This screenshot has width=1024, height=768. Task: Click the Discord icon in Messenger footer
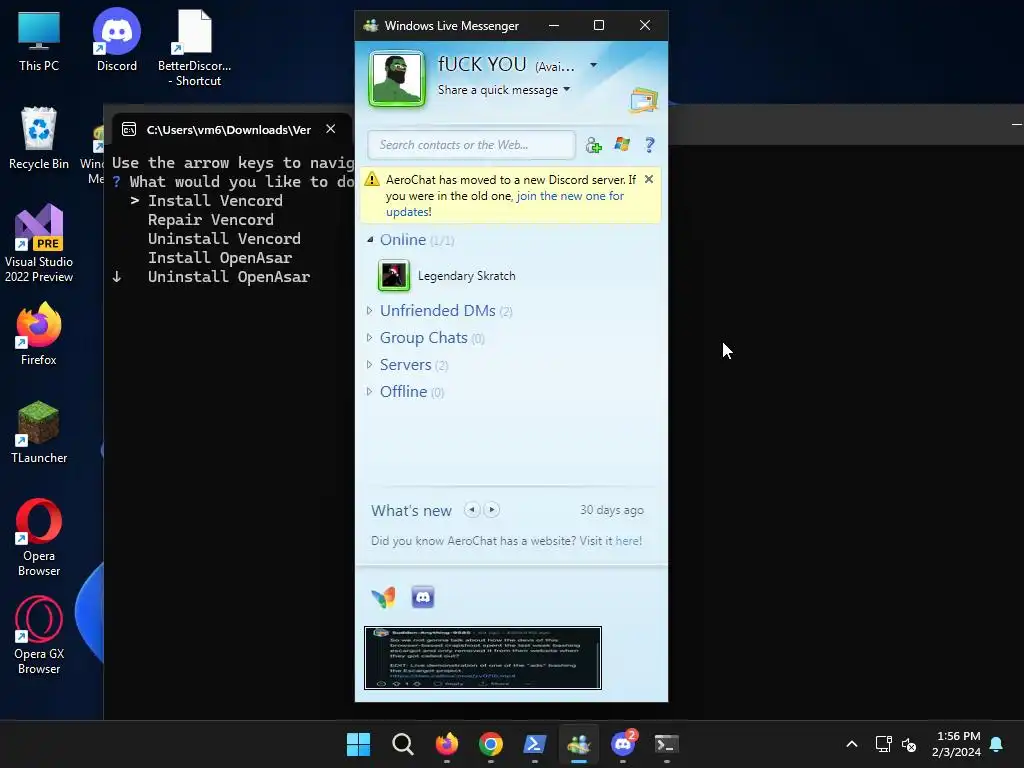pos(423,597)
